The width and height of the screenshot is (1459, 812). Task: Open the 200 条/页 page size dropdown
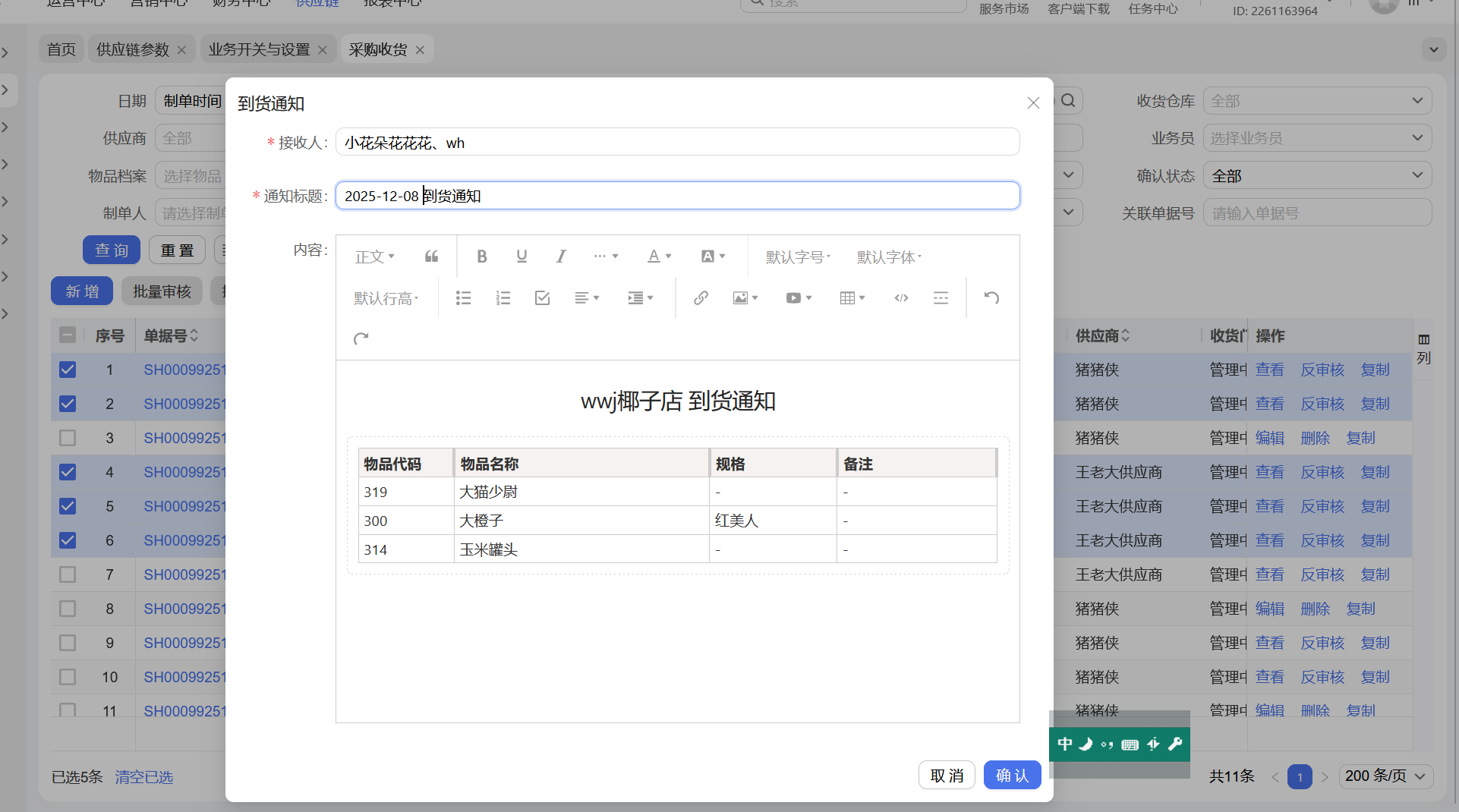click(x=1385, y=776)
